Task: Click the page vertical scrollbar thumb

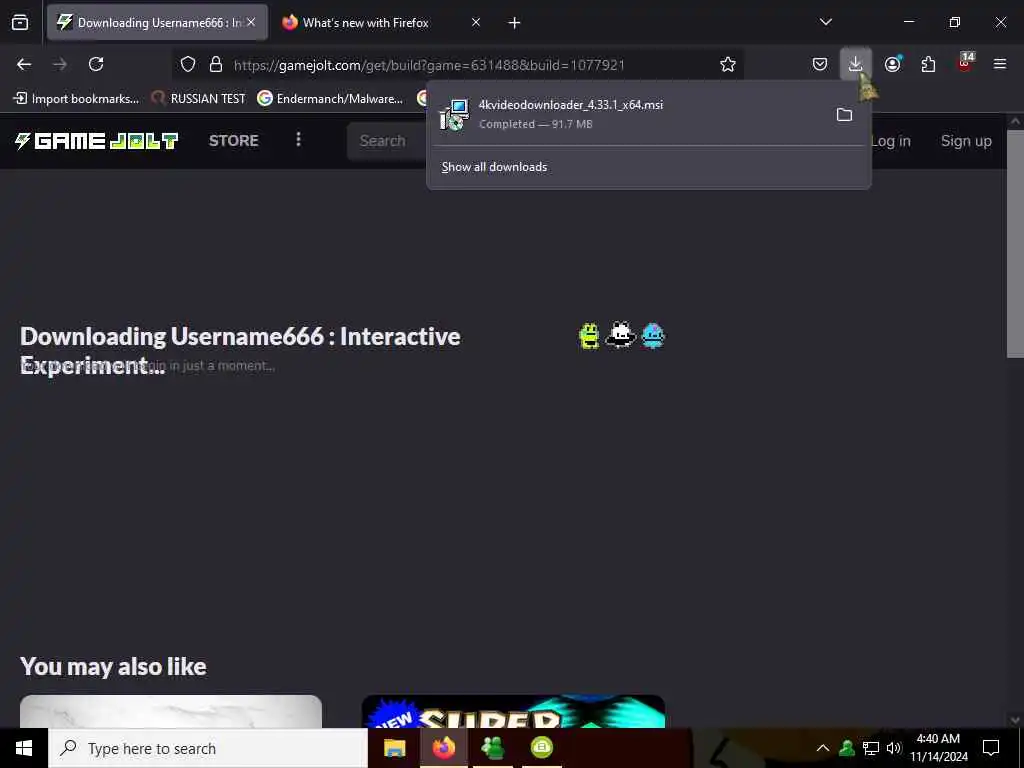Action: tap(1015, 244)
